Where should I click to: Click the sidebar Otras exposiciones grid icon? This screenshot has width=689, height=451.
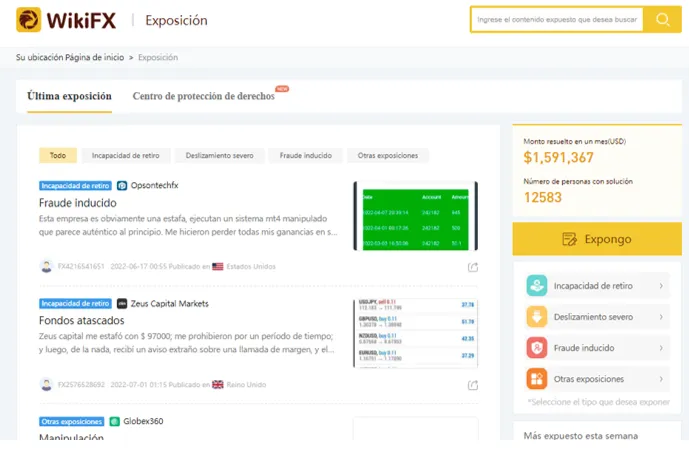click(x=537, y=379)
